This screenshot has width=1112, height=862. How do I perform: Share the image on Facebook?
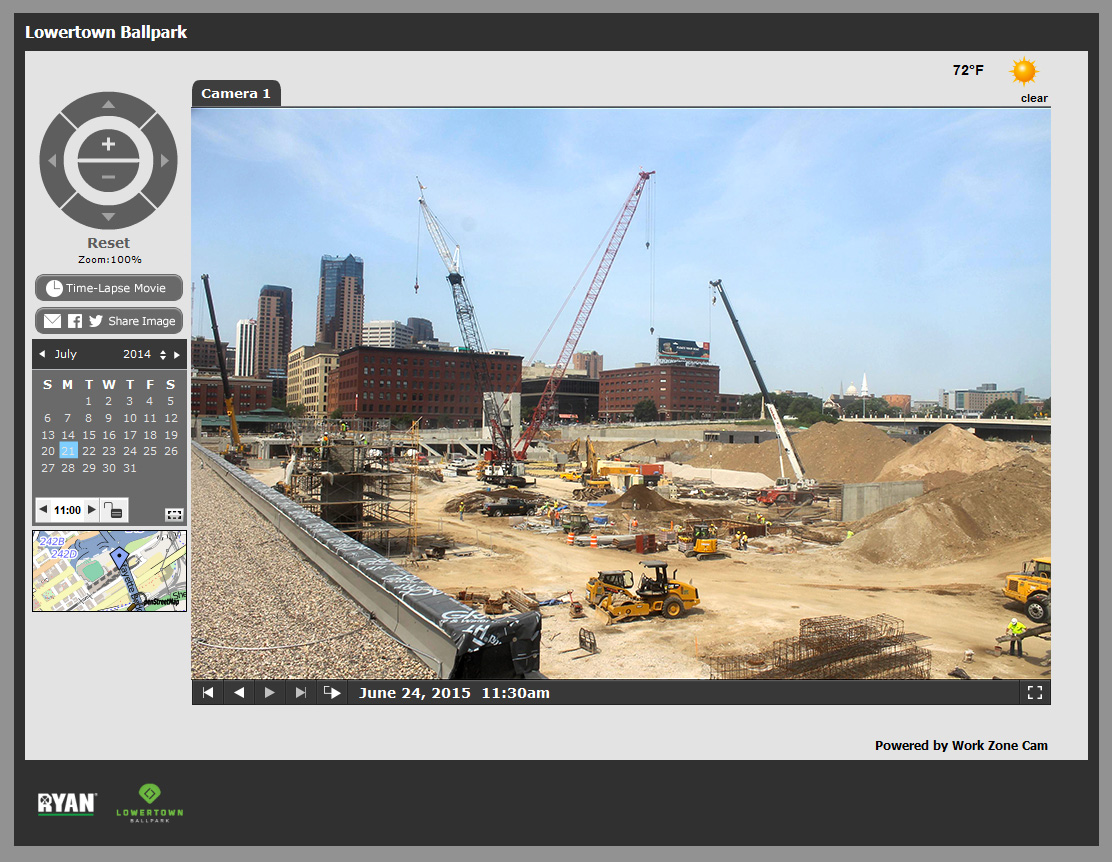73,320
